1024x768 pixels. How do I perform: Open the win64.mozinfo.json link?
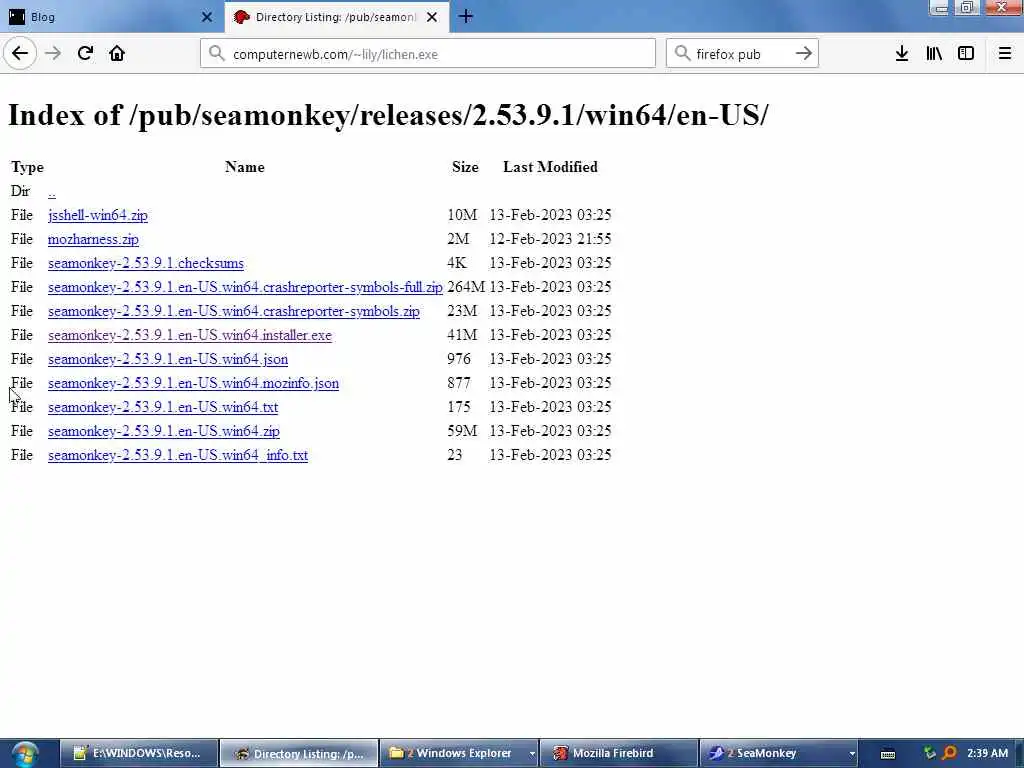coord(193,383)
